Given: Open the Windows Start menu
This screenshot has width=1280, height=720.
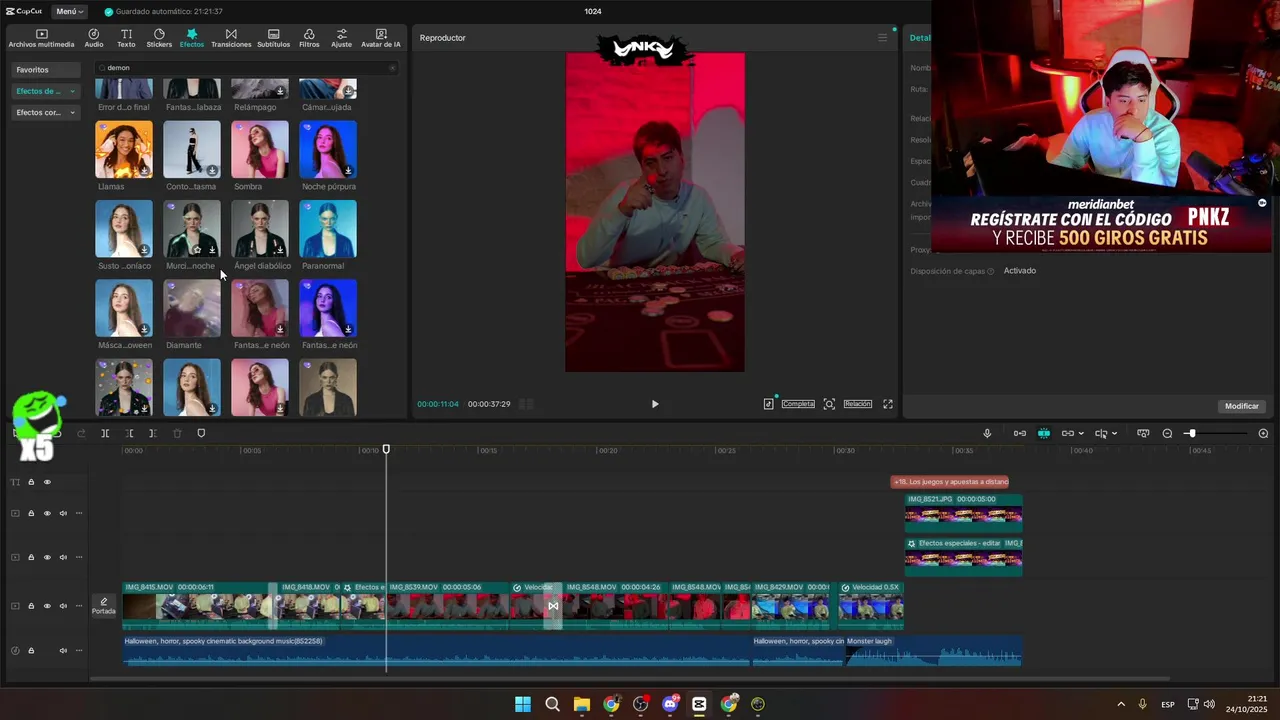Looking at the screenshot, I should pyautogui.click(x=523, y=704).
